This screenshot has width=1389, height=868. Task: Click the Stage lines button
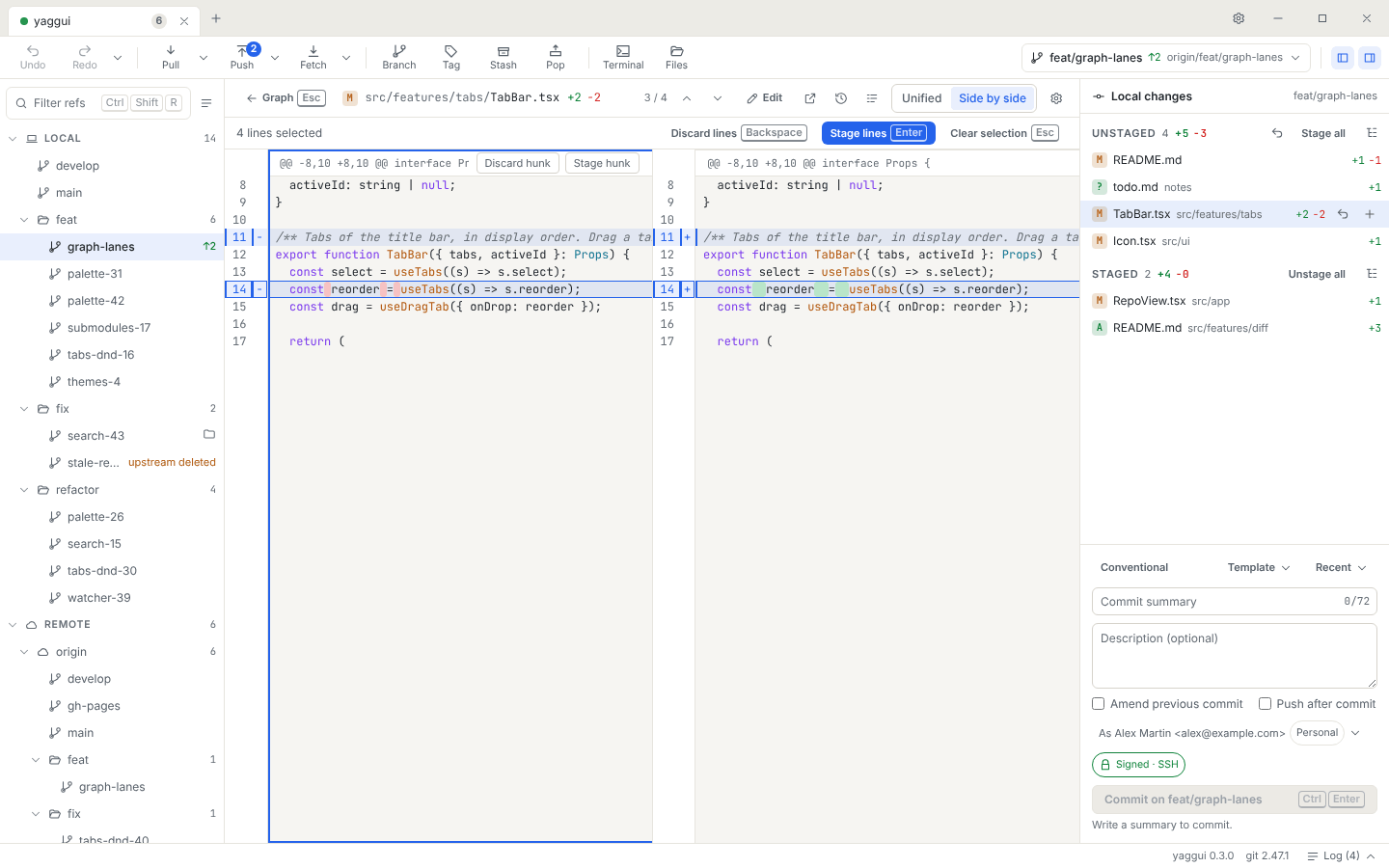tap(878, 133)
